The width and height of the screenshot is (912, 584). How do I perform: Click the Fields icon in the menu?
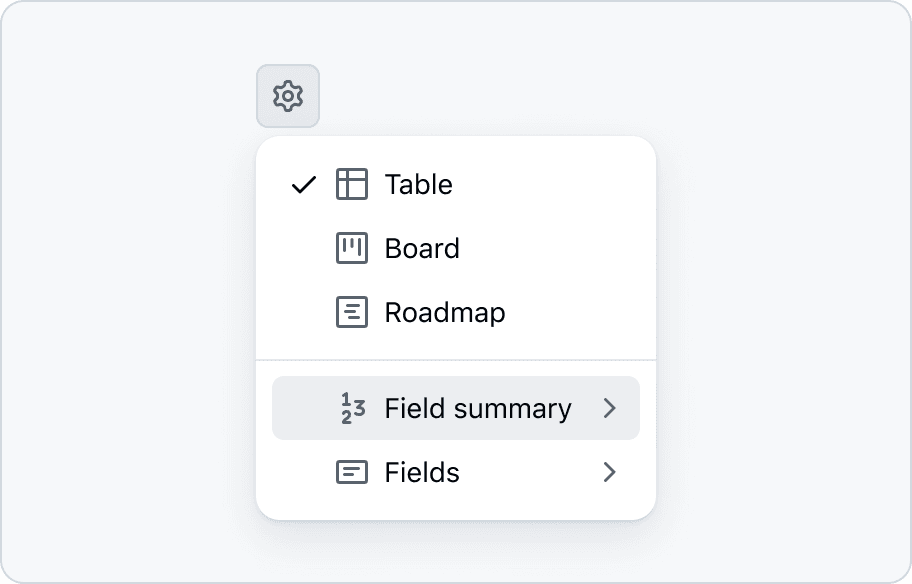coord(352,472)
